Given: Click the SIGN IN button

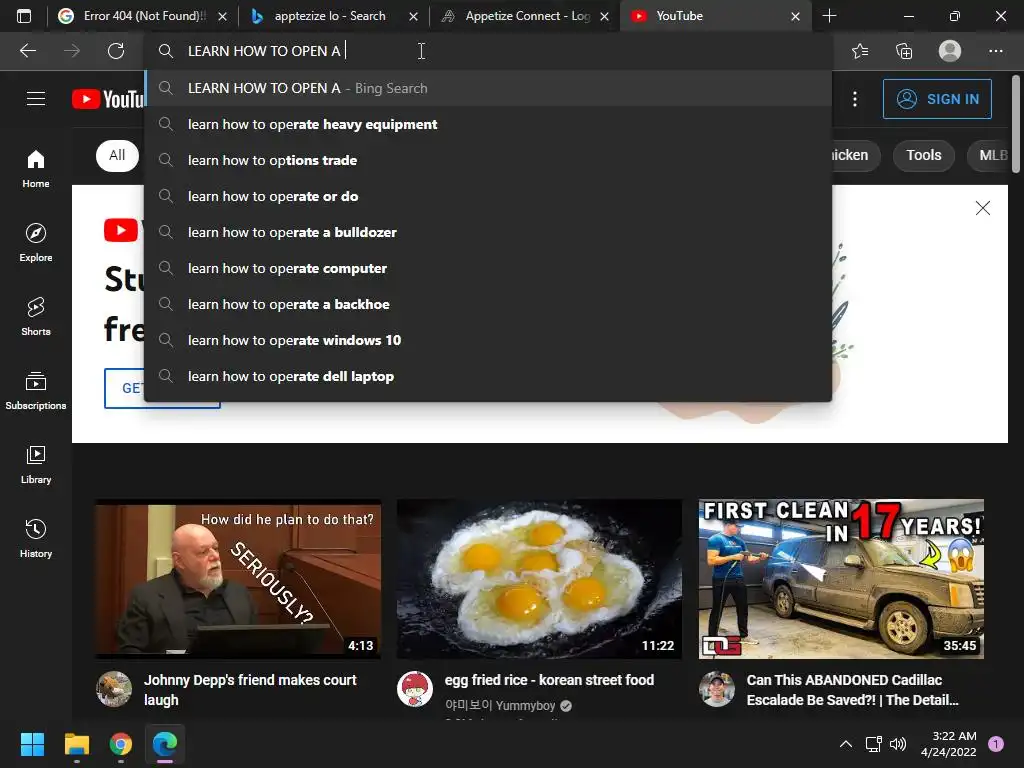Looking at the screenshot, I should pos(937,99).
